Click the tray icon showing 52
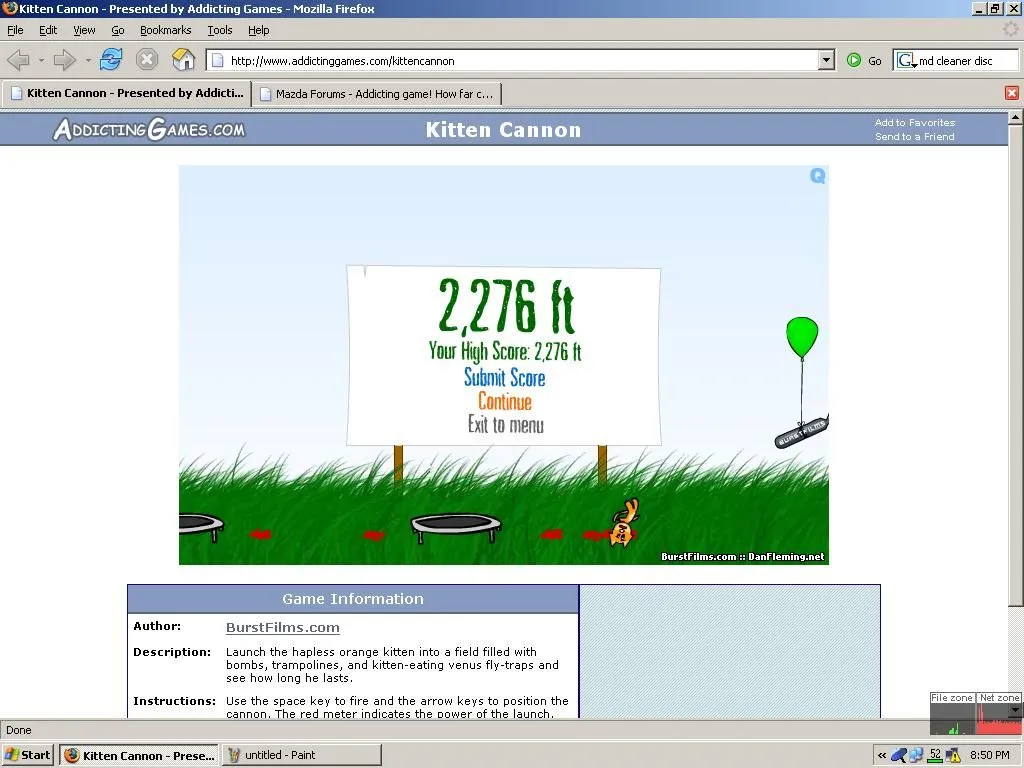The image size is (1024, 768). click(935, 755)
